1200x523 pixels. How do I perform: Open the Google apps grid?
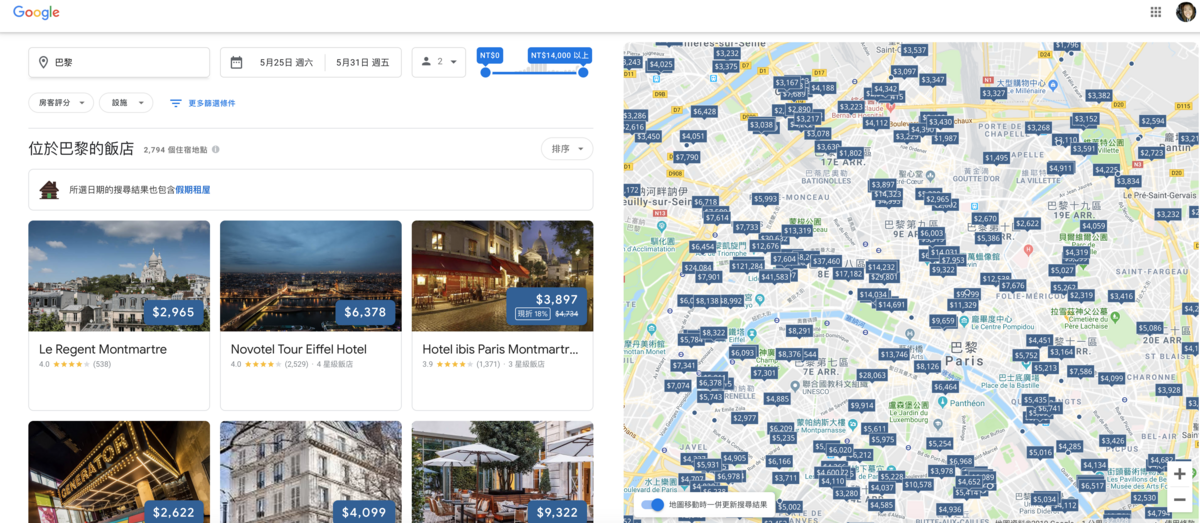point(1155,12)
